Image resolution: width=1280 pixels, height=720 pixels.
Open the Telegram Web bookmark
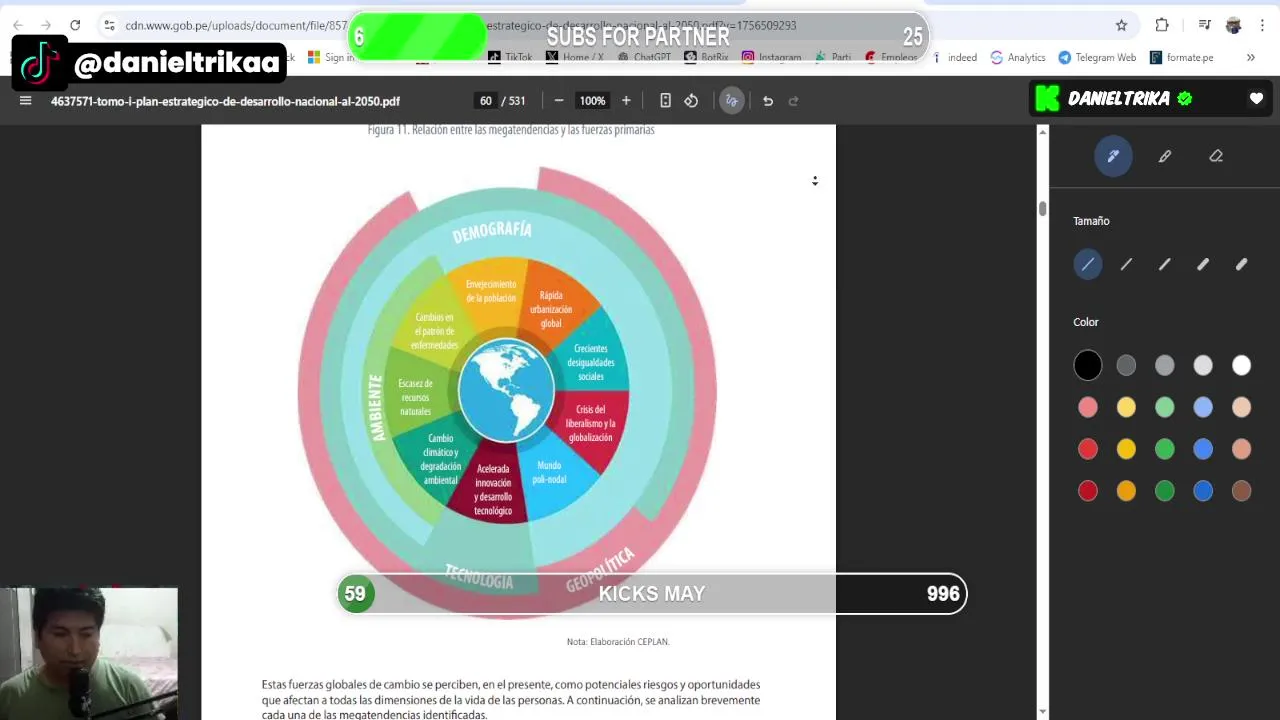(x=1097, y=57)
